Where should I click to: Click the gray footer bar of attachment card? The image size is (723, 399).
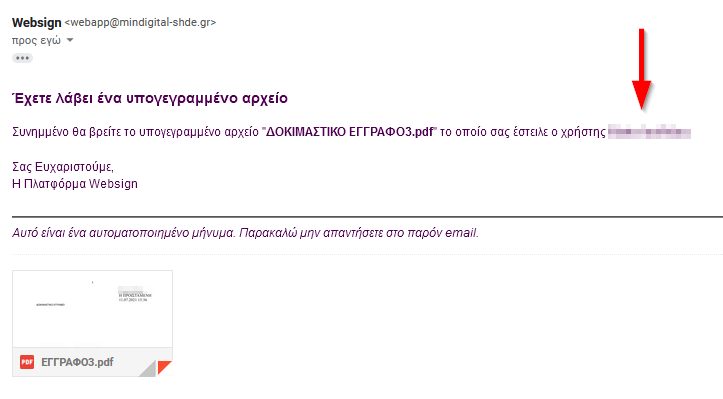tap(92, 362)
